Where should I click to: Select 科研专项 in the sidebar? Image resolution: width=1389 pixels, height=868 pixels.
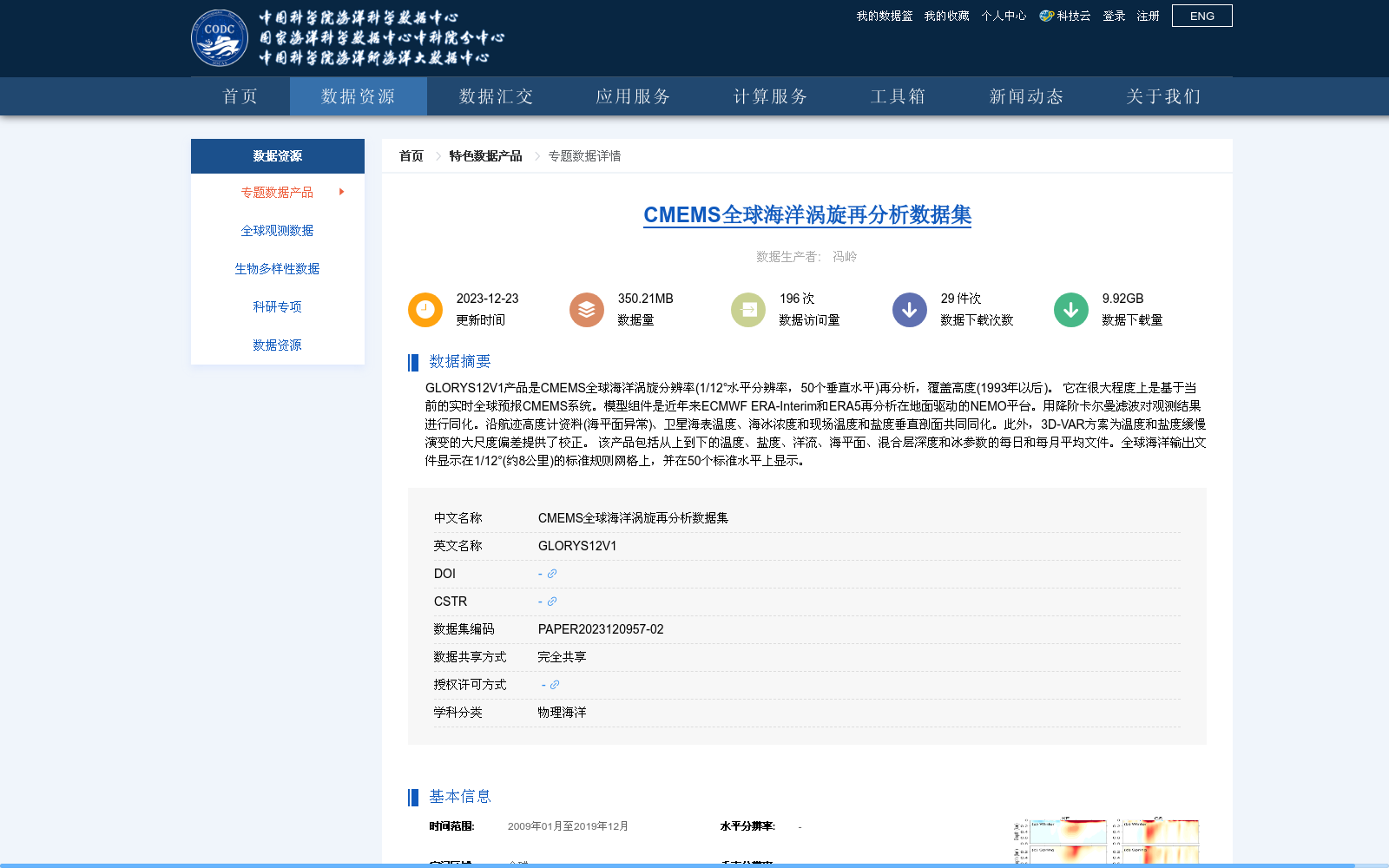(x=277, y=306)
